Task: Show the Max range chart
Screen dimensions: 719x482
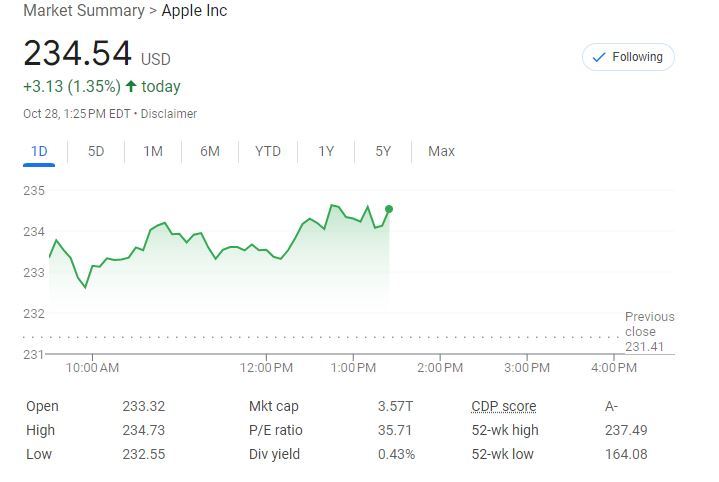Action: tap(441, 152)
